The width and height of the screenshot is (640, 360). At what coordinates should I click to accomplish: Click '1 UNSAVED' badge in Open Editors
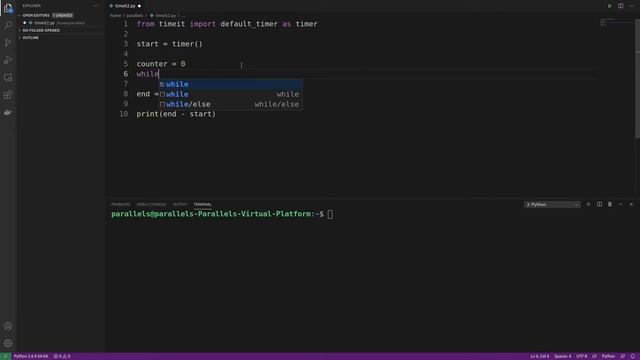tap(62, 15)
